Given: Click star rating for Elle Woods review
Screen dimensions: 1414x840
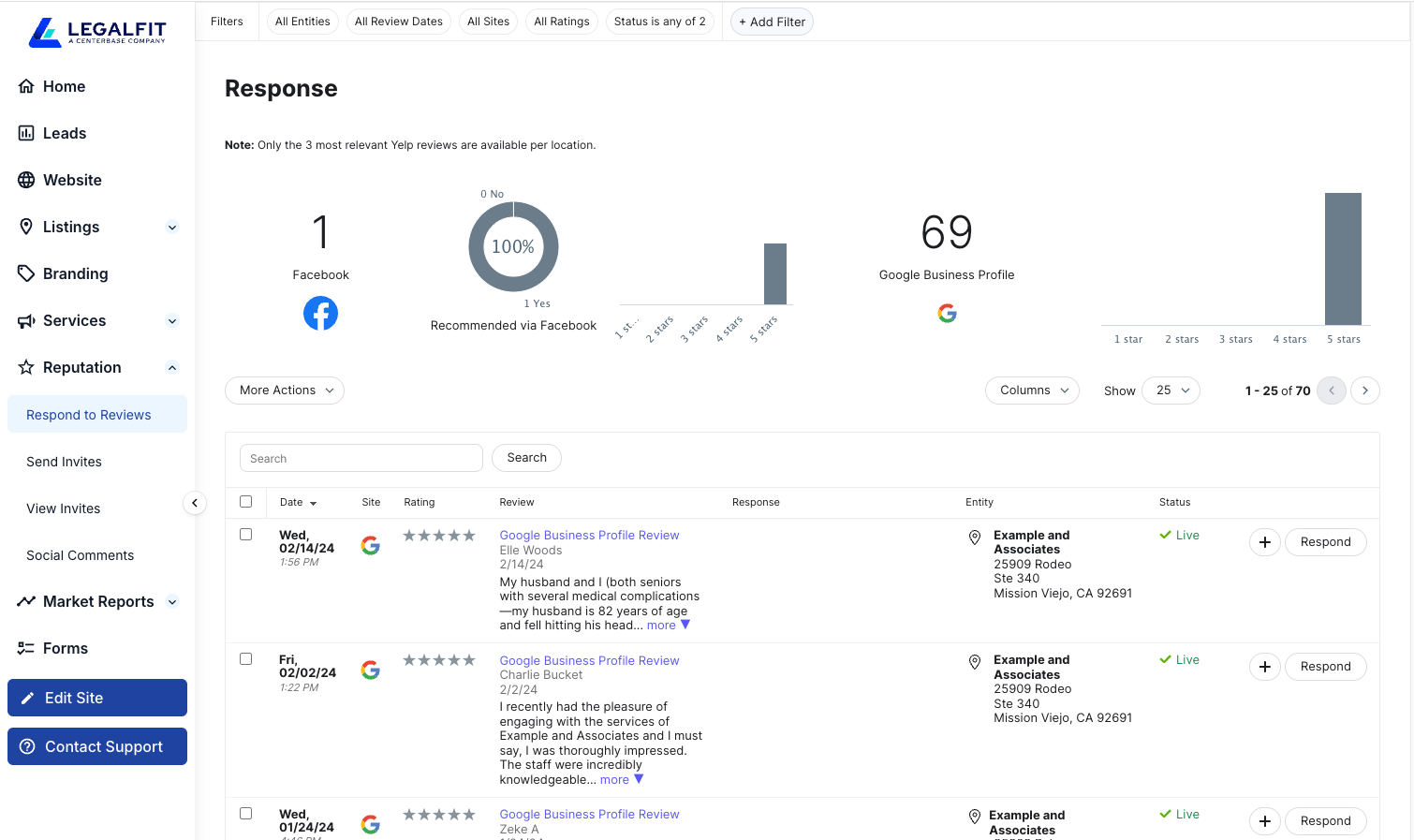Looking at the screenshot, I should click(439, 536).
